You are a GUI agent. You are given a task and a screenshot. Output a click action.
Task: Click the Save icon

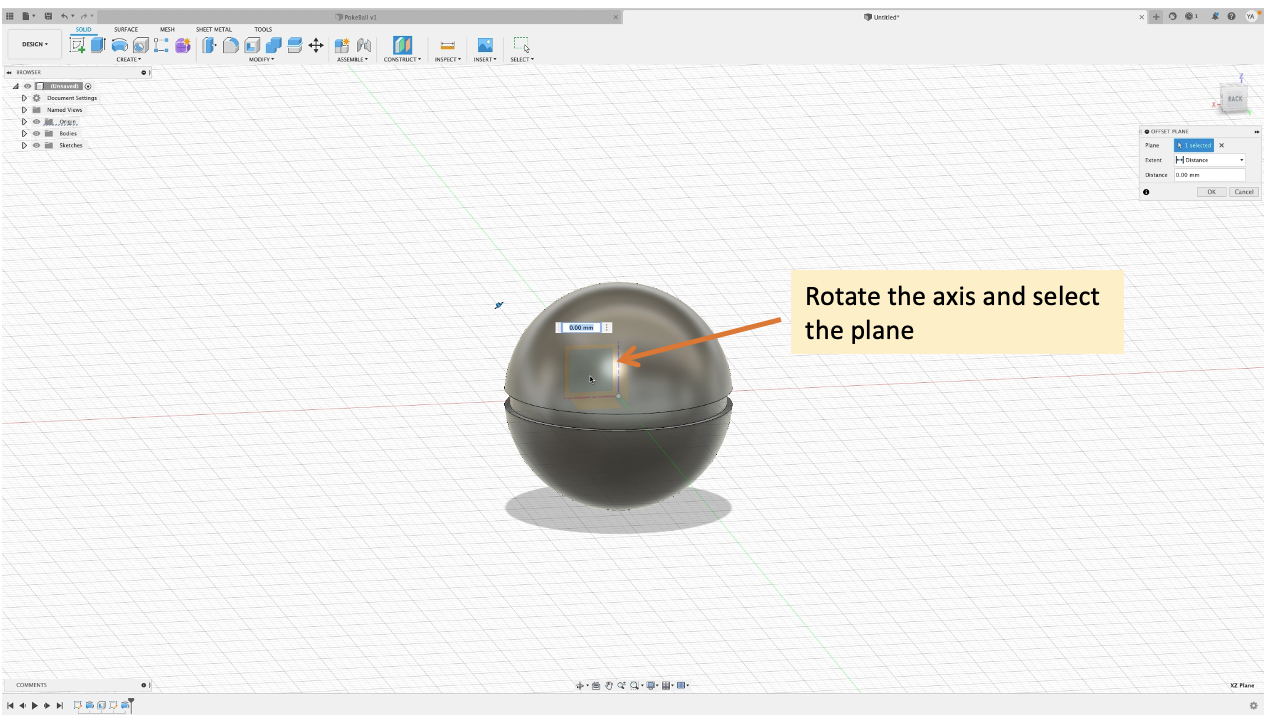click(48, 16)
